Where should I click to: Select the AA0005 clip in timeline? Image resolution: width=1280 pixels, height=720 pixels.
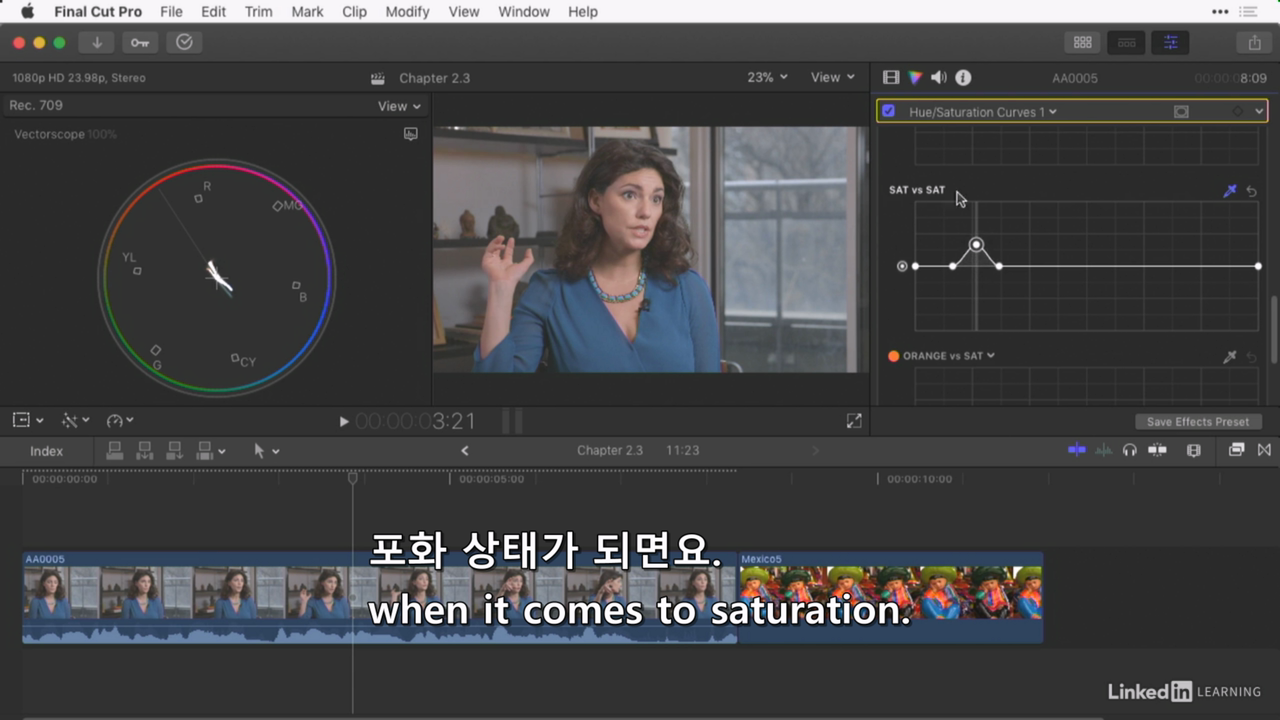(x=380, y=598)
